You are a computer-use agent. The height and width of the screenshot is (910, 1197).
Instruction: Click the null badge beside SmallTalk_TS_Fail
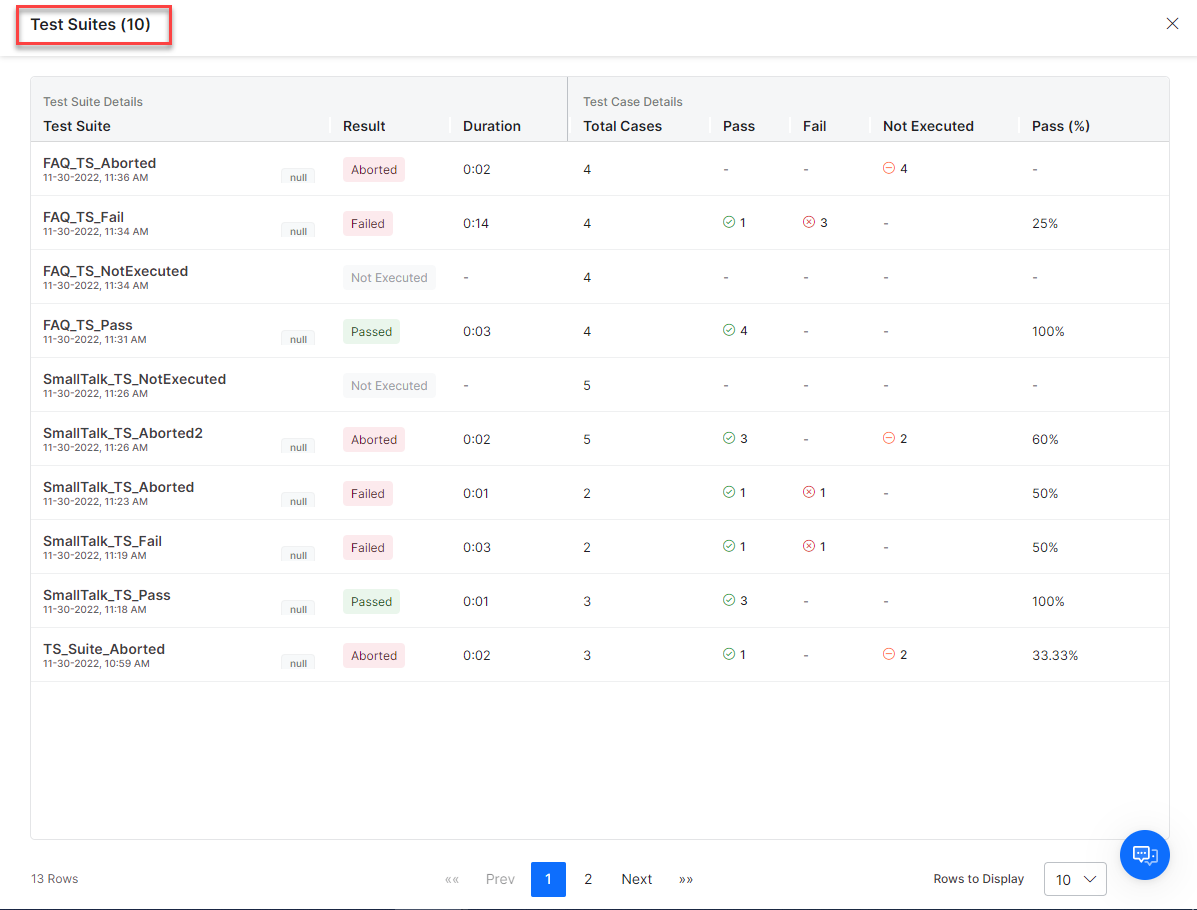pos(298,555)
